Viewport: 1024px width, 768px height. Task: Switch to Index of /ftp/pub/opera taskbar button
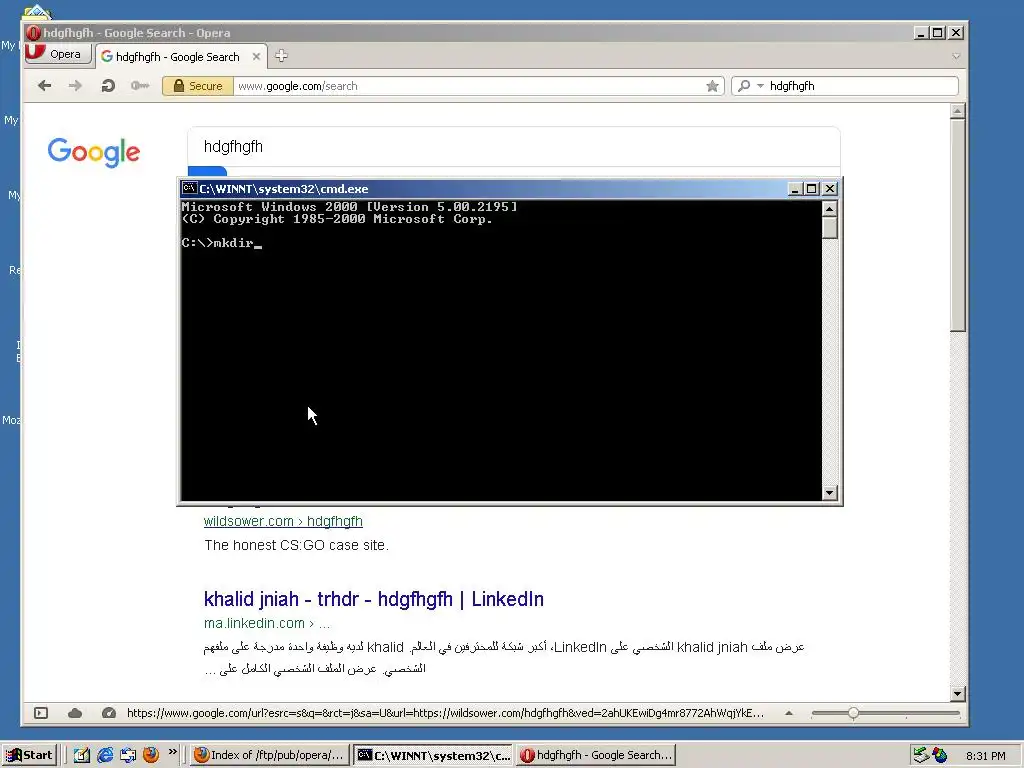point(270,755)
